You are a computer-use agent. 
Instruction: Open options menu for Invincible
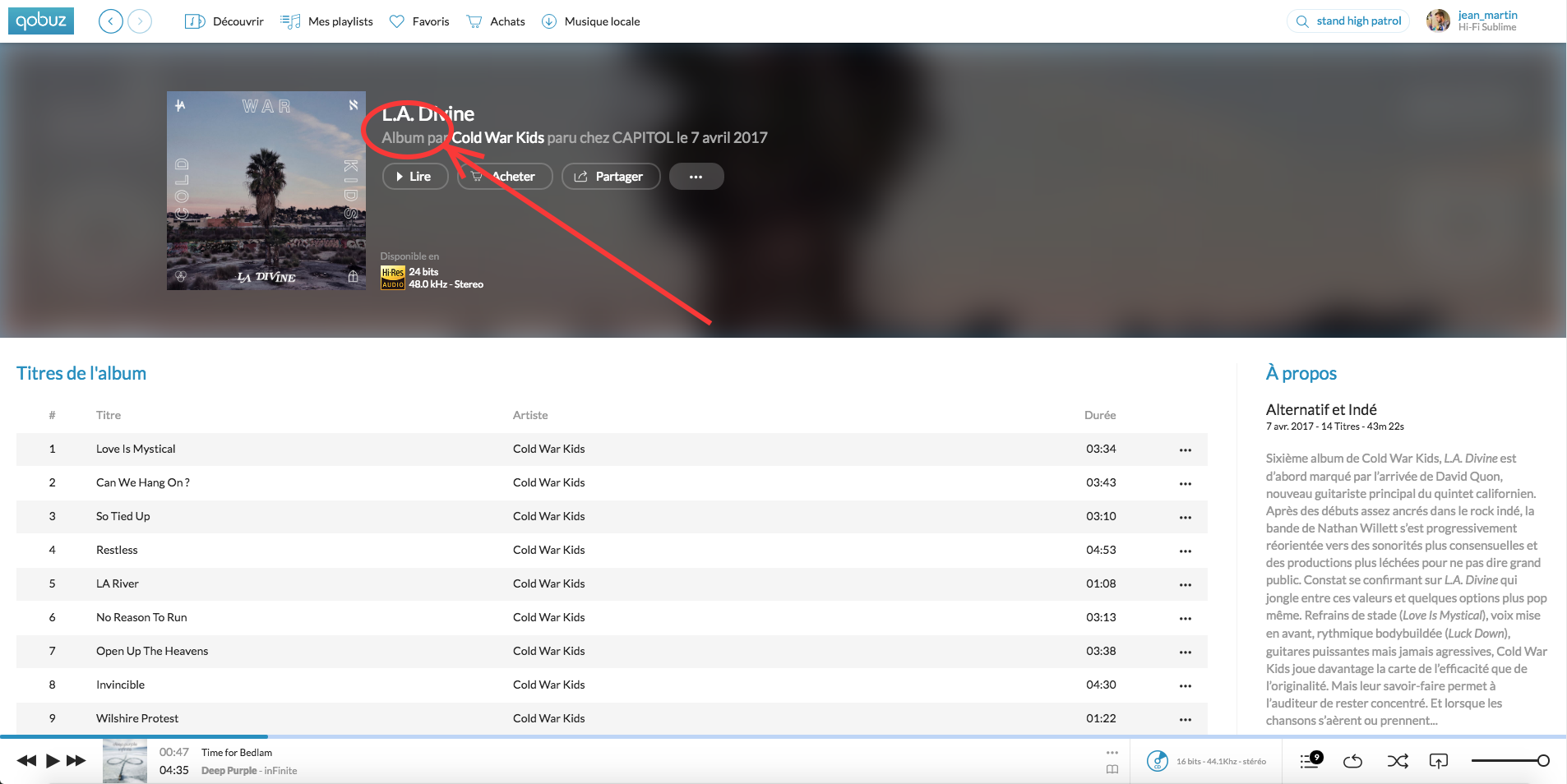coord(1186,685)
